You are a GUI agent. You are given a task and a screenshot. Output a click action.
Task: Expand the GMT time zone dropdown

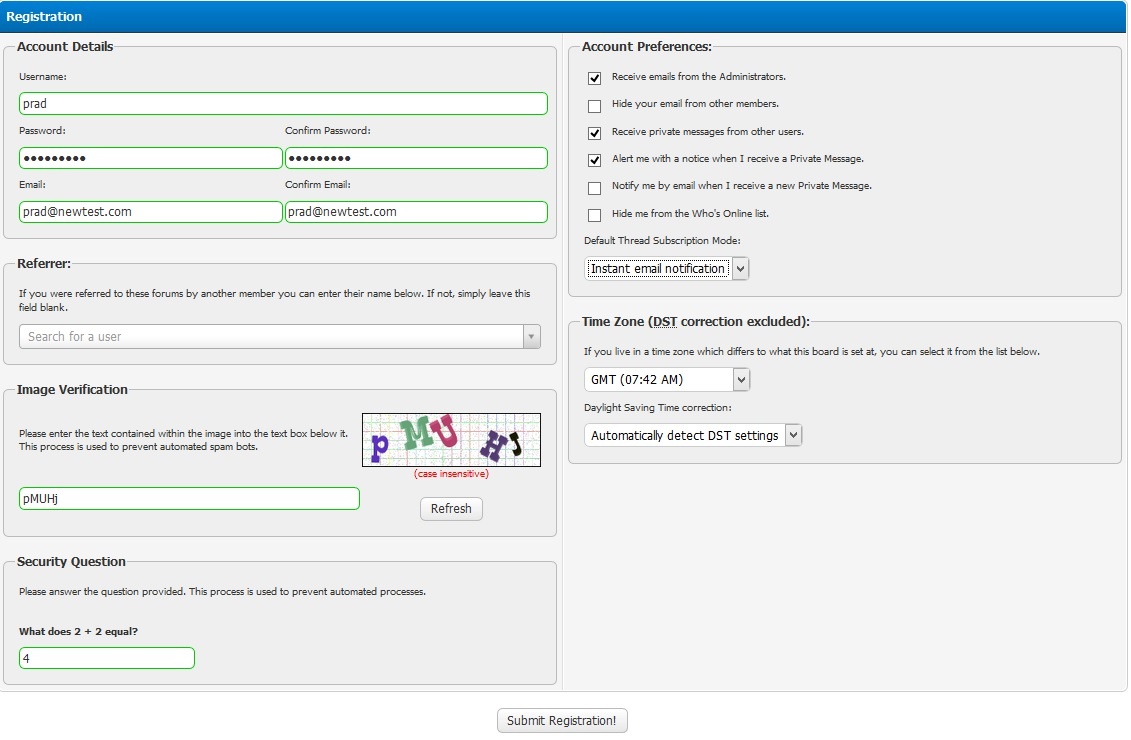pyautogui.click(x=667, y=380)
